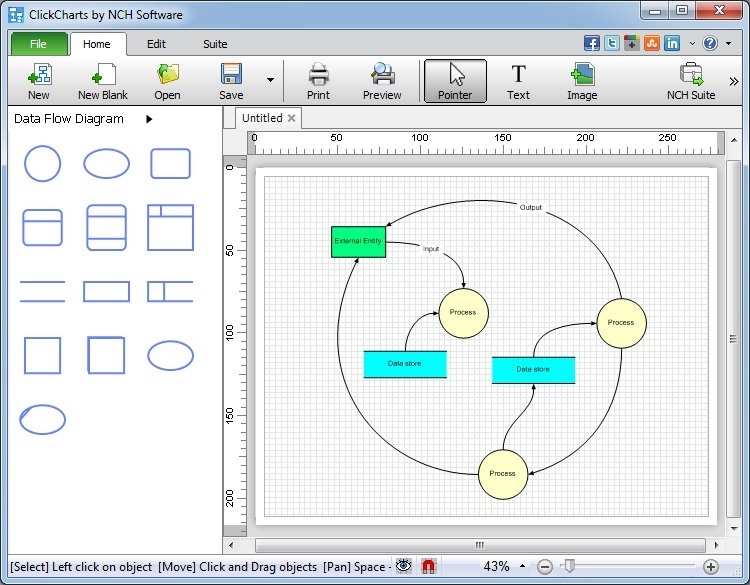The height and width of the screenshot is (585, 750).
Task: Insert a picture with the Image tool
Action: tap(582, 81)
